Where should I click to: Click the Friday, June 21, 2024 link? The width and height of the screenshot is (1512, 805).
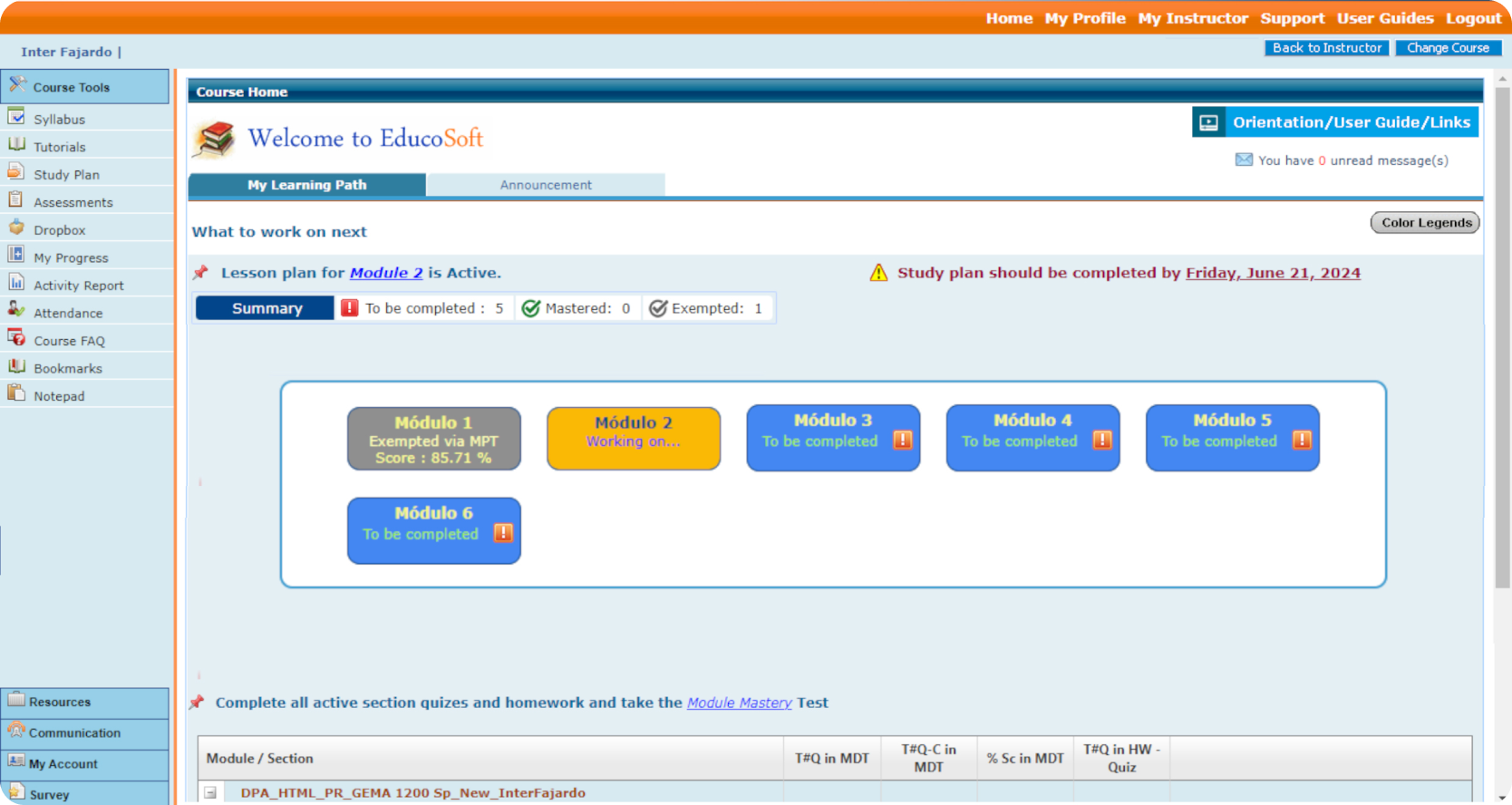point(1273,273)
